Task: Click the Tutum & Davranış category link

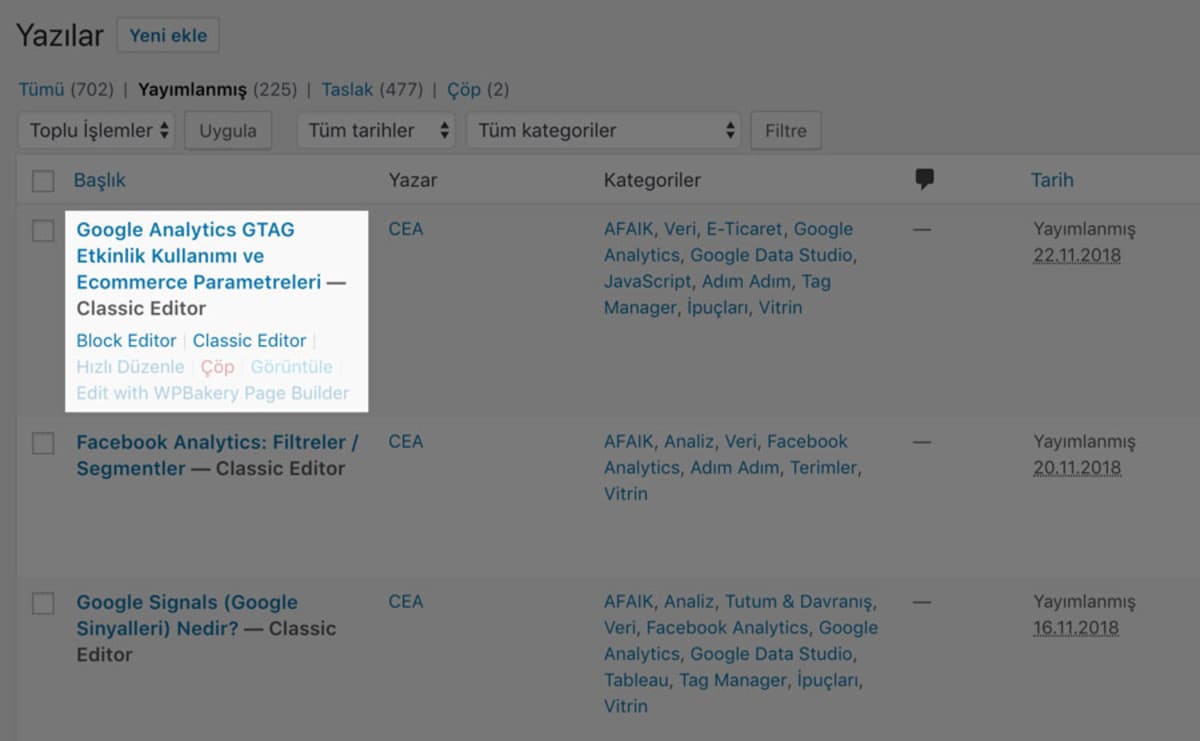Action: (800, 602)
